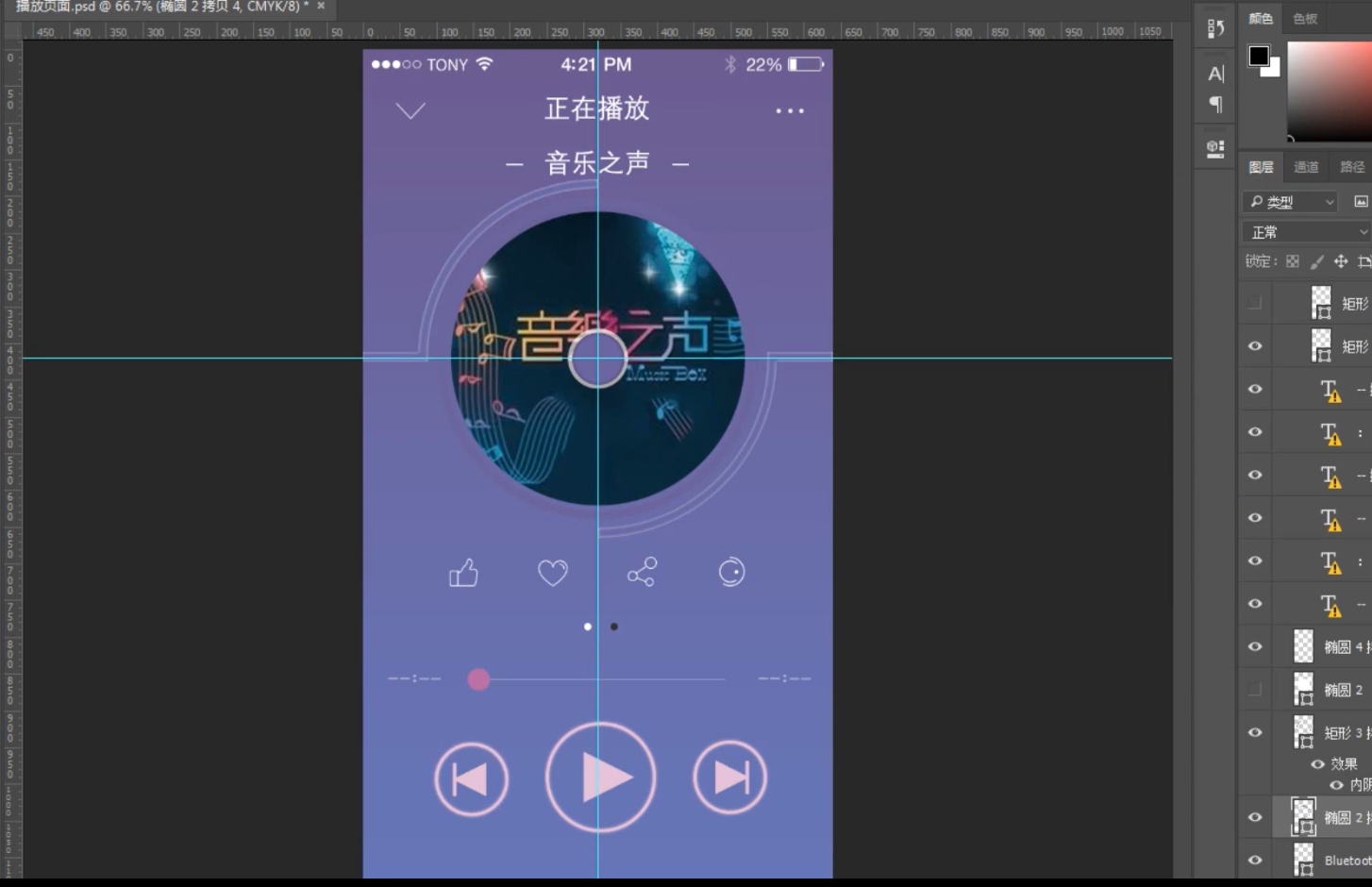Open the Character panel icon
This screenshot has width=1372, height=887.
coord(1215,74)
